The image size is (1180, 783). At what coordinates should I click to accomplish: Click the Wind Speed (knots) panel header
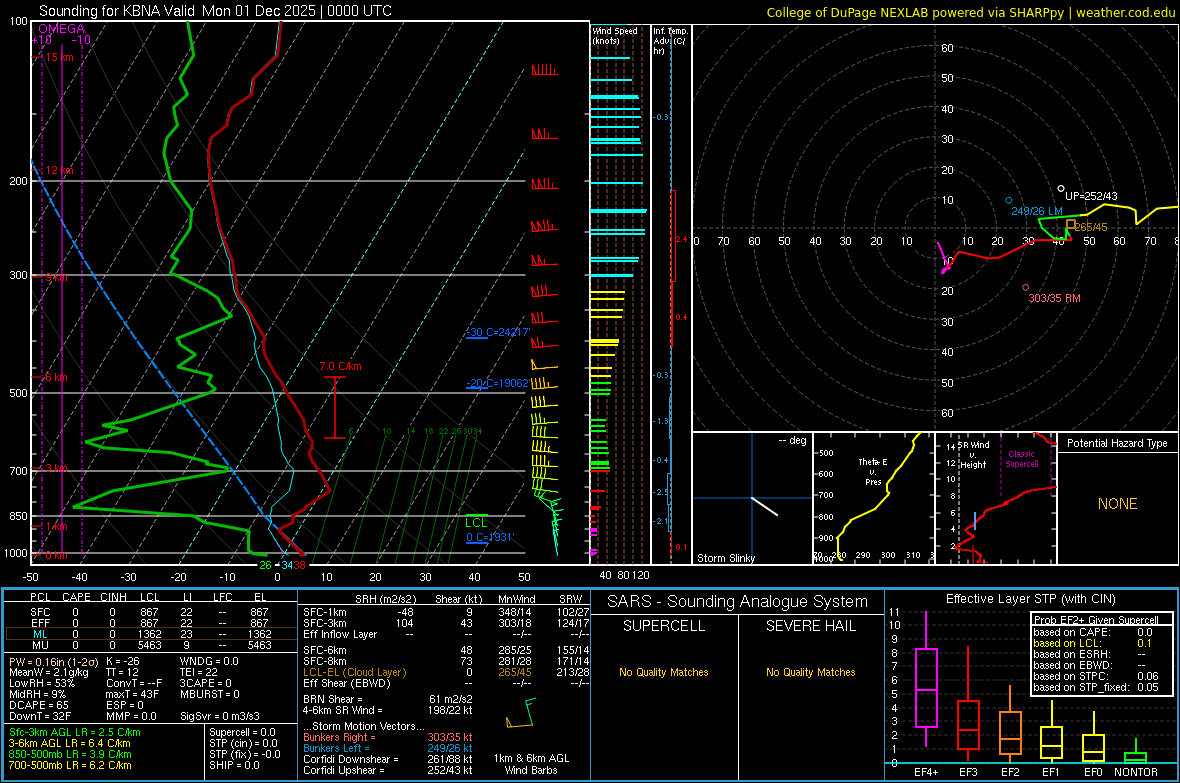pos(615,35)
